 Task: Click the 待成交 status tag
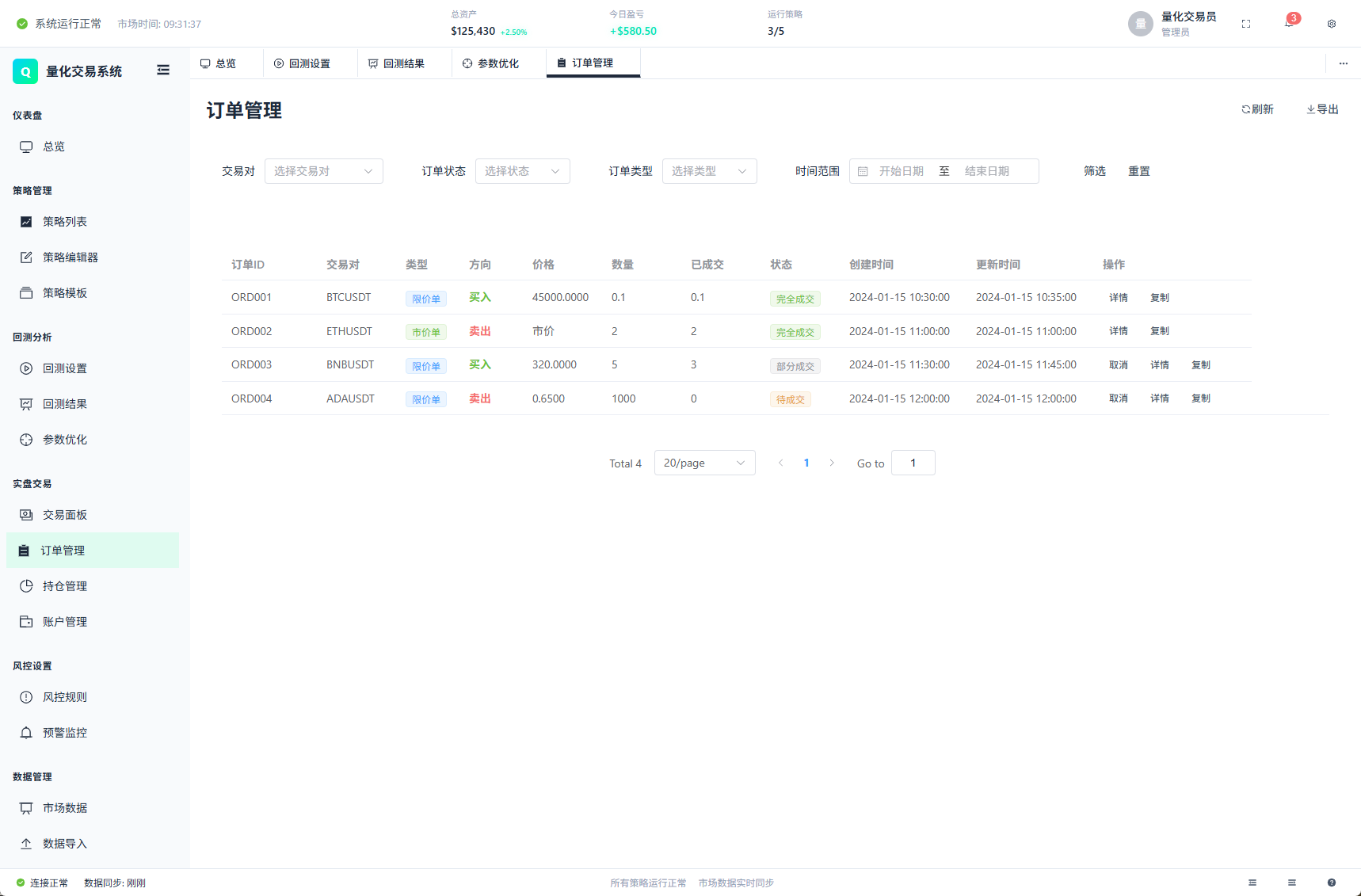click(791, 399)
